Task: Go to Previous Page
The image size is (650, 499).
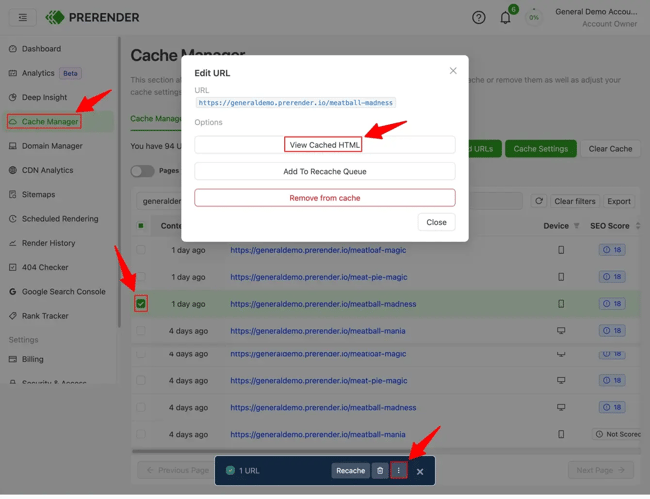Action: pyautogui.click(x=177, y=470)
